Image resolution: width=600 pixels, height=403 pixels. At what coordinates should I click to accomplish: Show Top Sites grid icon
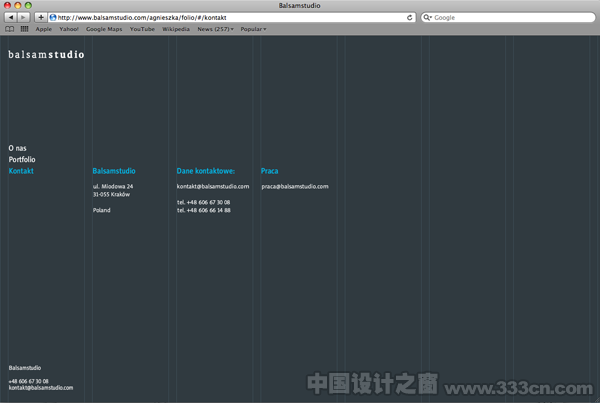click(x=24, y=29)
